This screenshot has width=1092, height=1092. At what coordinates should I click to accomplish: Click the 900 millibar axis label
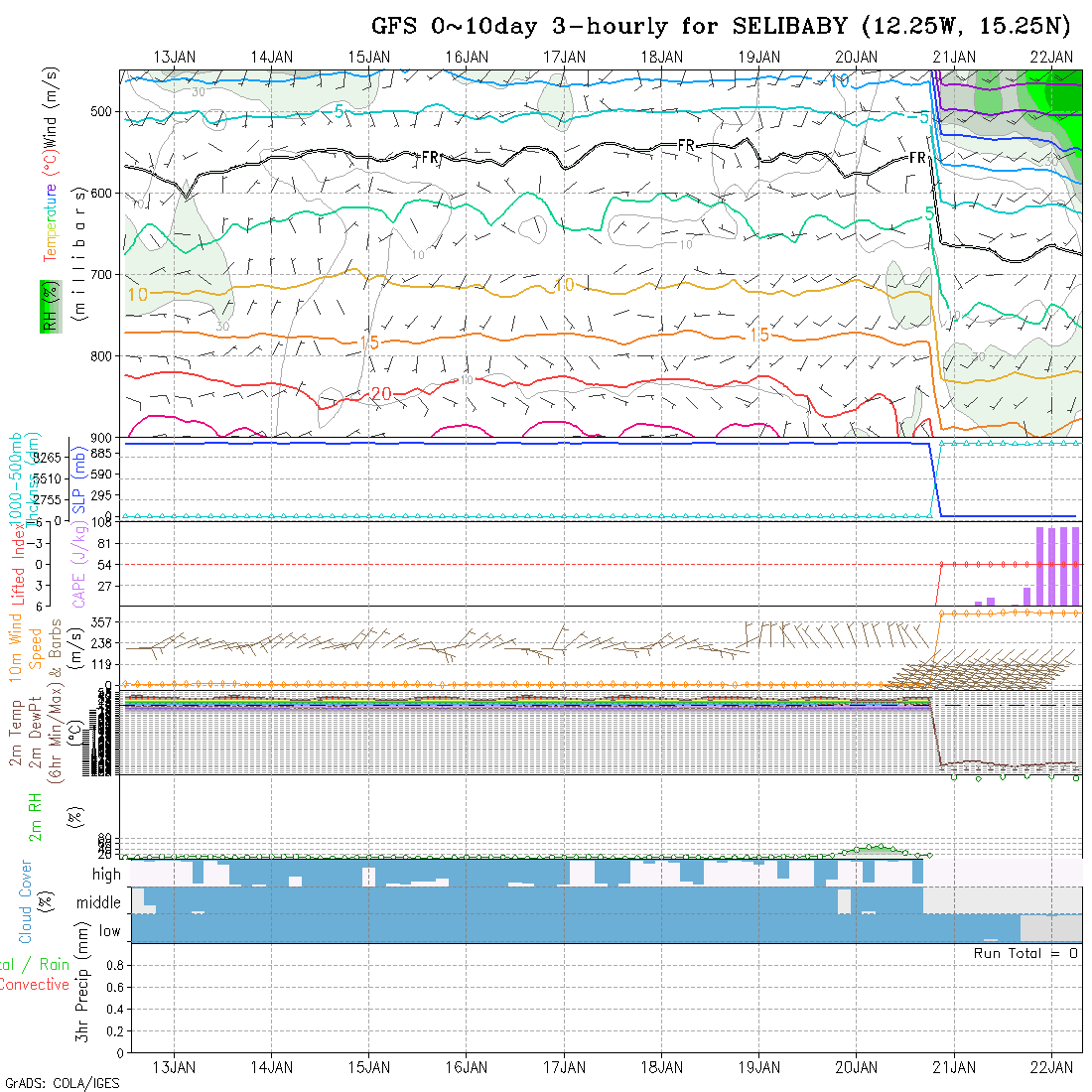102,437
